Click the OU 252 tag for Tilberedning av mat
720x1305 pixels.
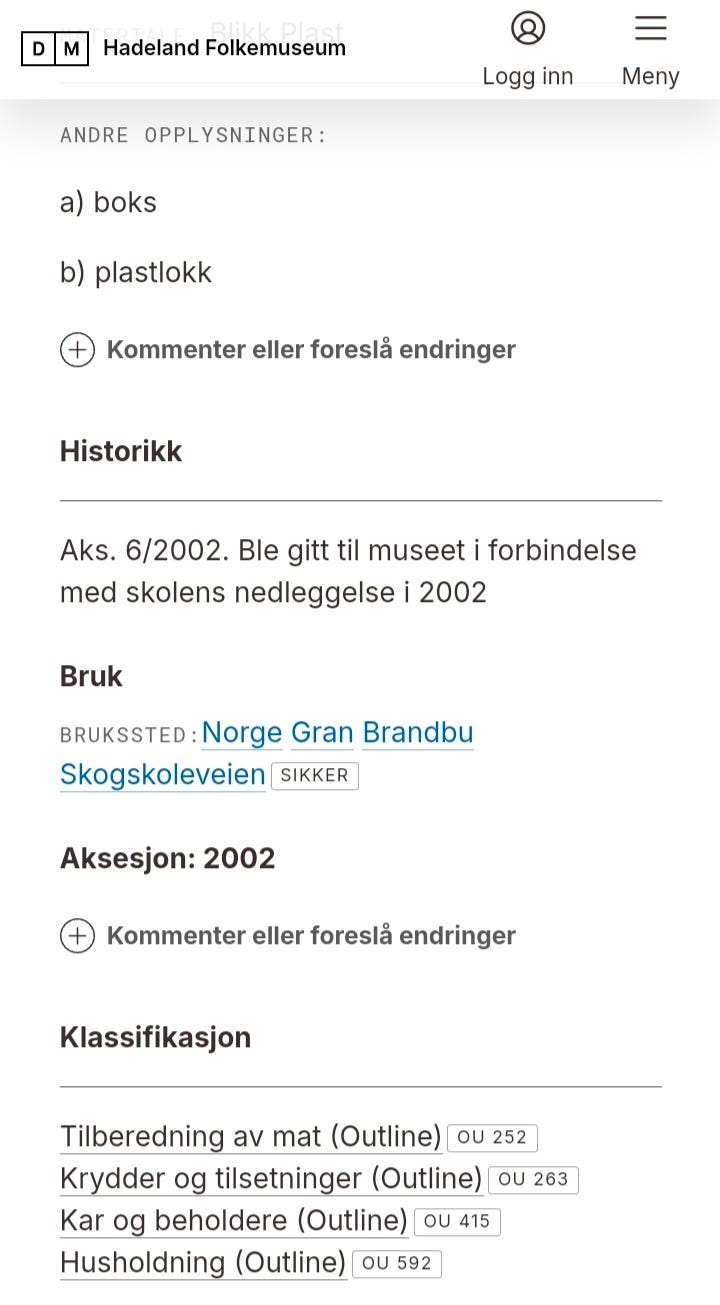point(492,1137)
